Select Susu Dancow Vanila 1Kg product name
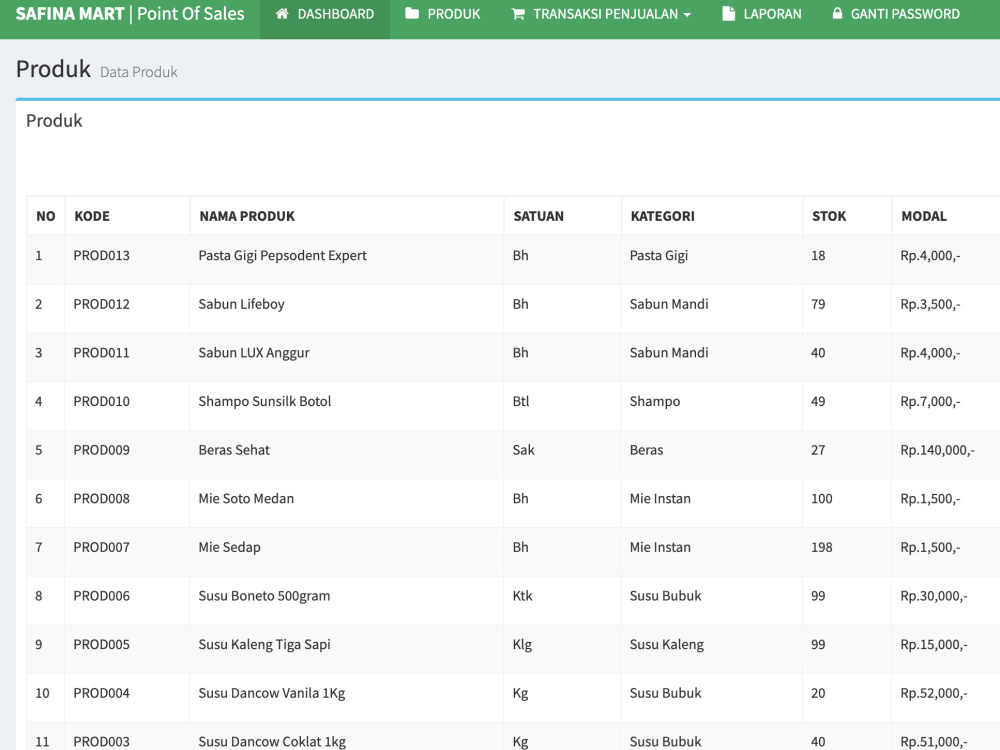The height and width of the screenshot is (750, 1000). click(x=272, y=693)
